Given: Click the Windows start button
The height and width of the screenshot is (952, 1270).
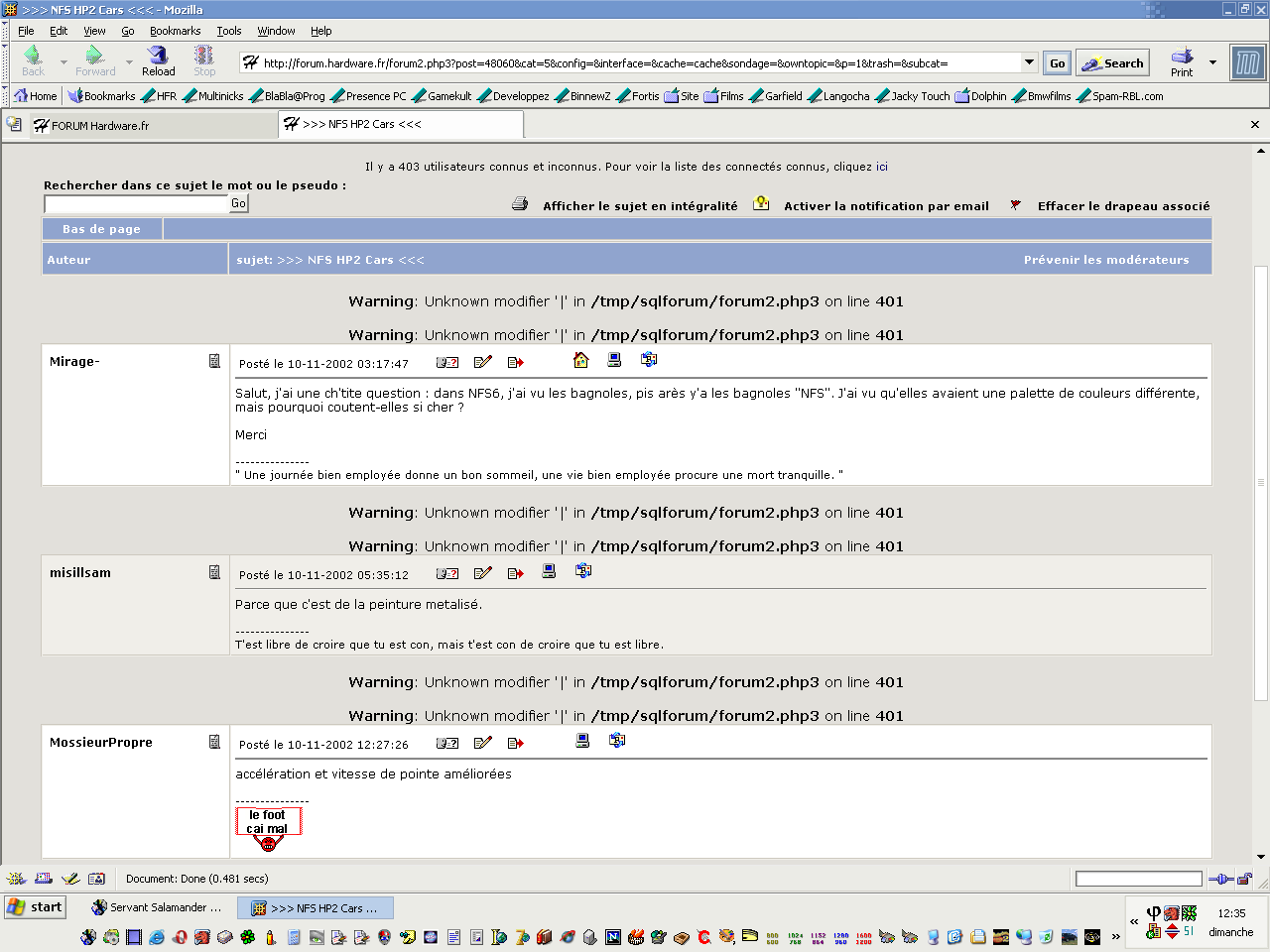Looking at the screenshot, I should coord(35,906).
